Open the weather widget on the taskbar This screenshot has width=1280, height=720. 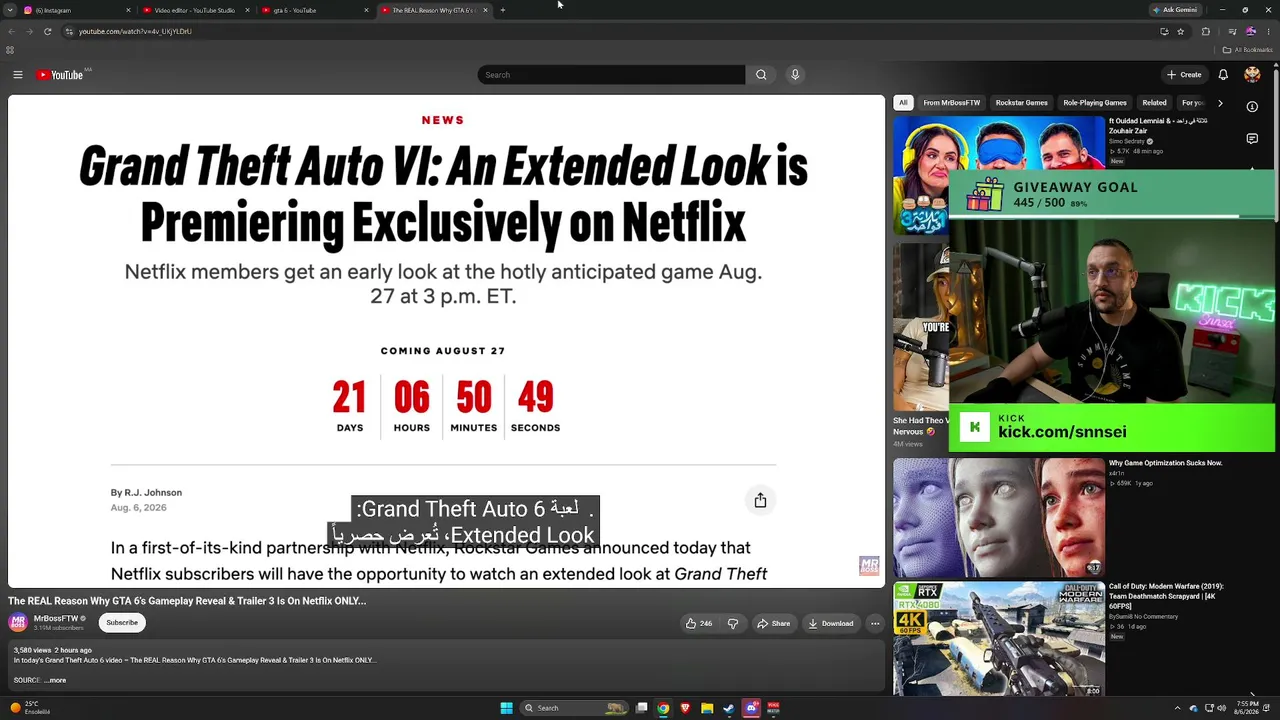click(x=30, y=708)
